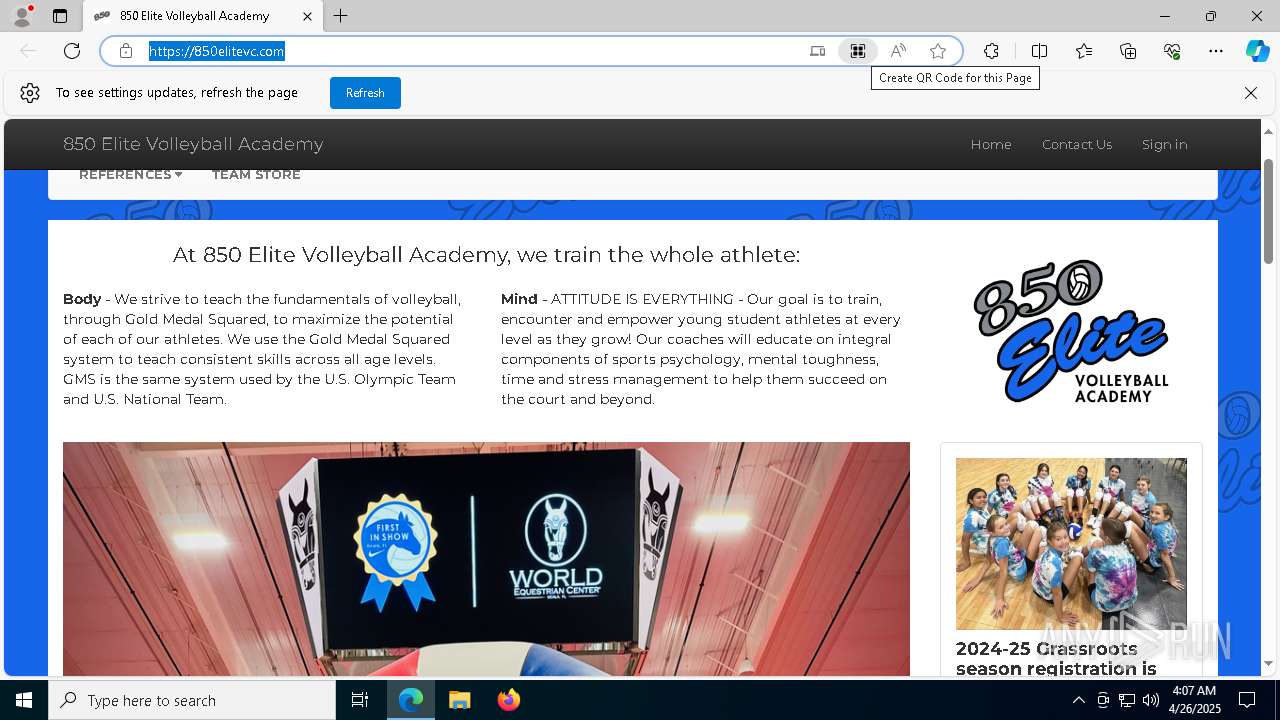
Task: Go to the 850 Elite Volleyball Academy brand link
Action: point(193,144)
